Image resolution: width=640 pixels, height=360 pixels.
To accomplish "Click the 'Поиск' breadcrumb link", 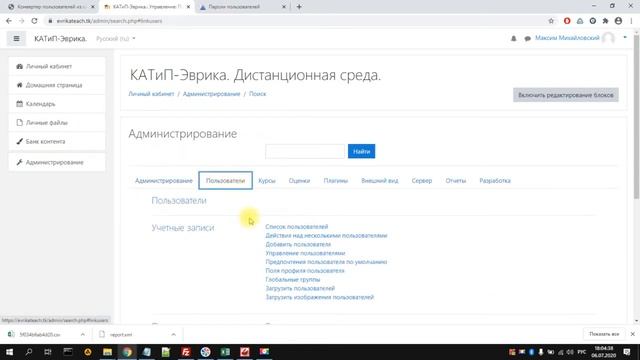I will (x=258, y=94).
